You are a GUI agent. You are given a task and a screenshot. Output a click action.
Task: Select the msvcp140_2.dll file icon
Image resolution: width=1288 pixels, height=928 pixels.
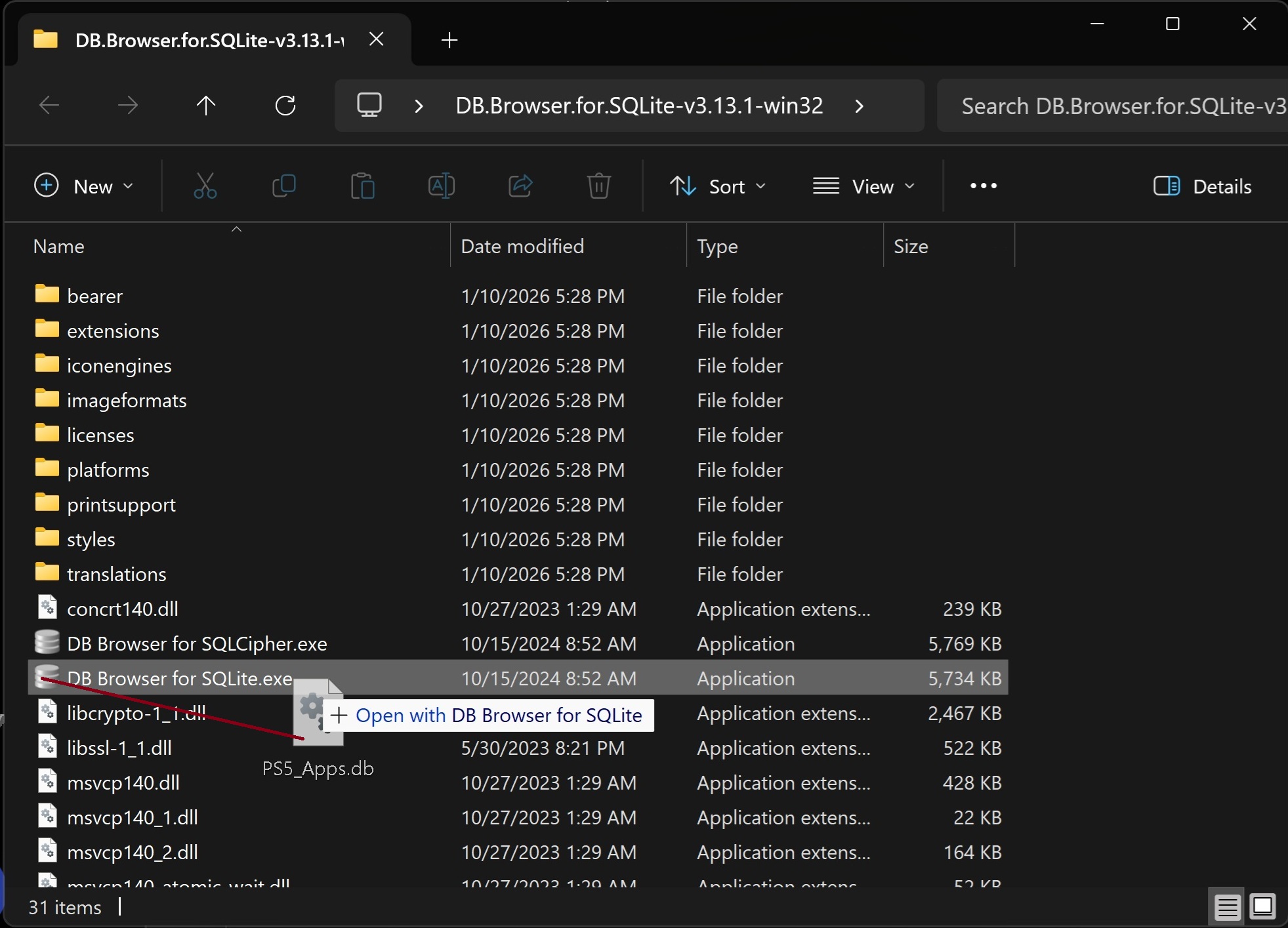tap(47, 851)
